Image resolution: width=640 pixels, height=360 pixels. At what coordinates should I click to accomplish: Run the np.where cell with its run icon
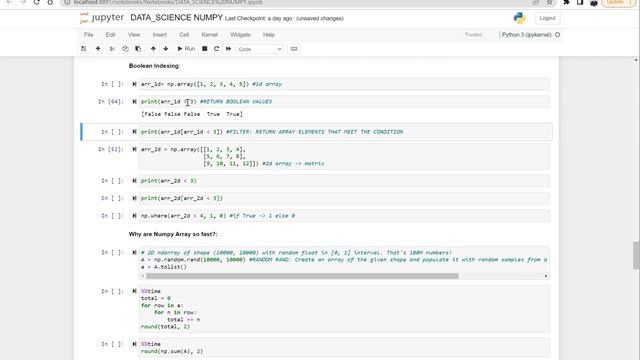pos(134,216)
